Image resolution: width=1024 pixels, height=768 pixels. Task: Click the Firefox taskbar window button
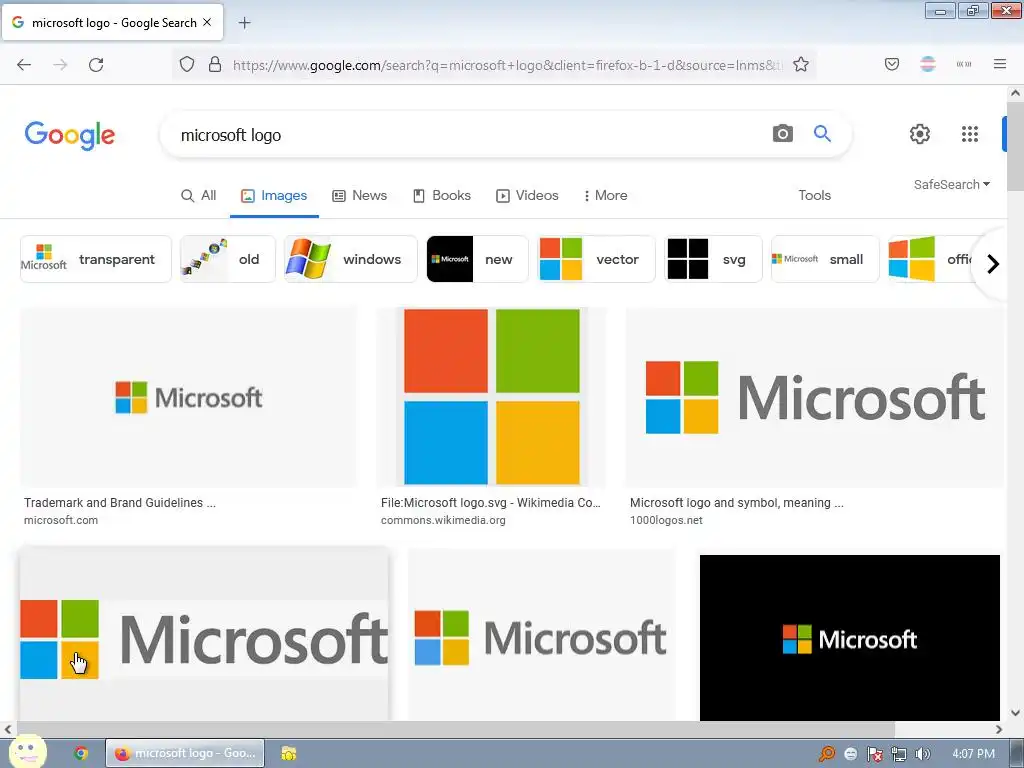coord(185,753)
